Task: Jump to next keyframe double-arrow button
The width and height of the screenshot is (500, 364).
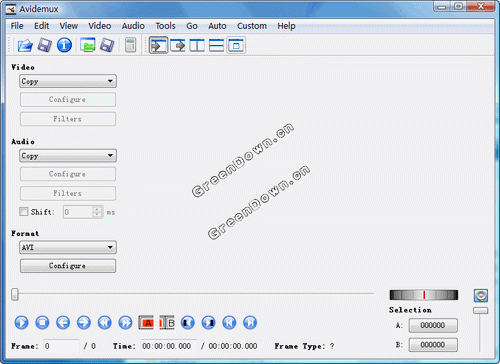Action: click(x=125, y=323)
